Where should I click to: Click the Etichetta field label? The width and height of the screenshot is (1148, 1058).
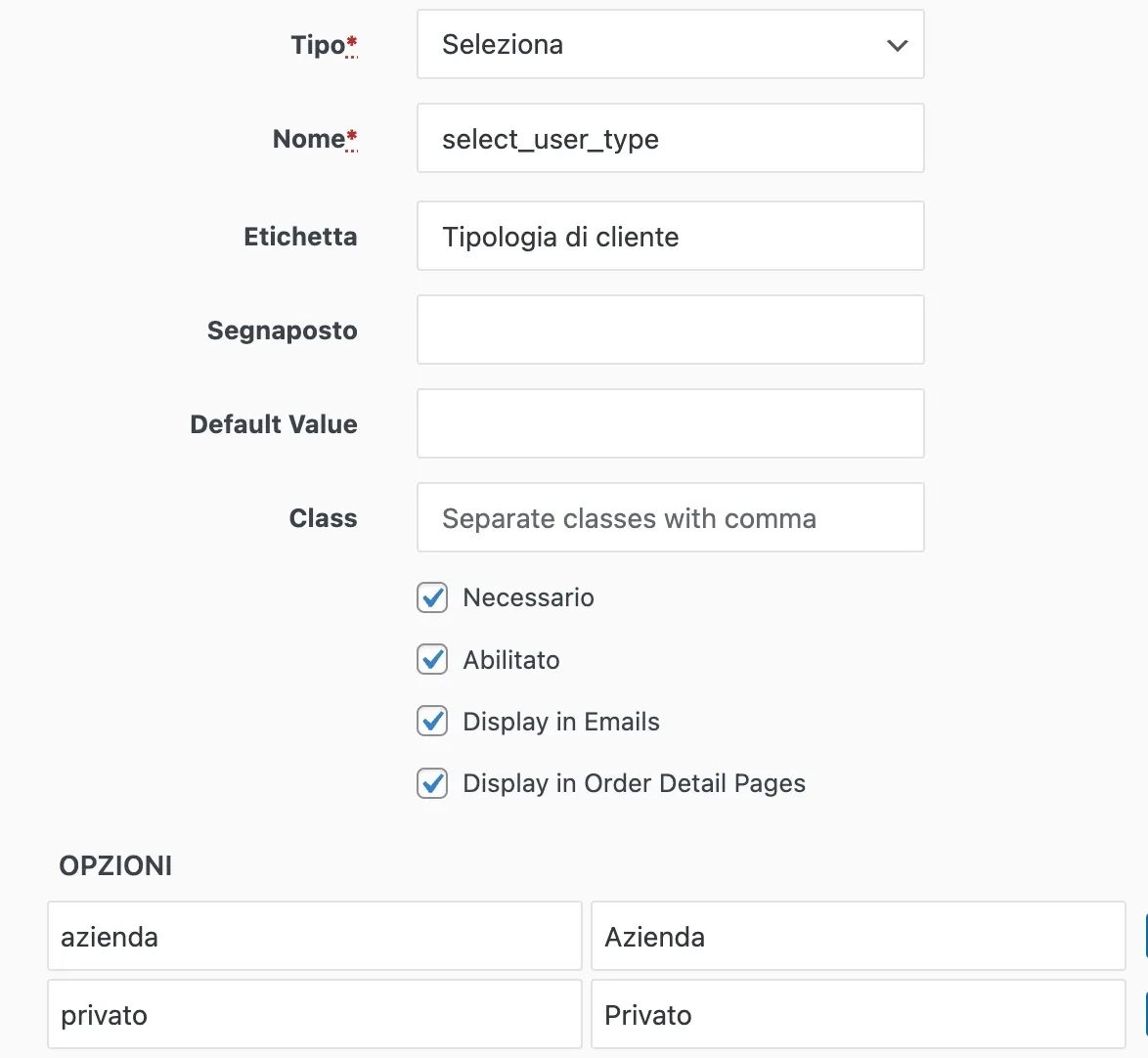coord(300,237)
